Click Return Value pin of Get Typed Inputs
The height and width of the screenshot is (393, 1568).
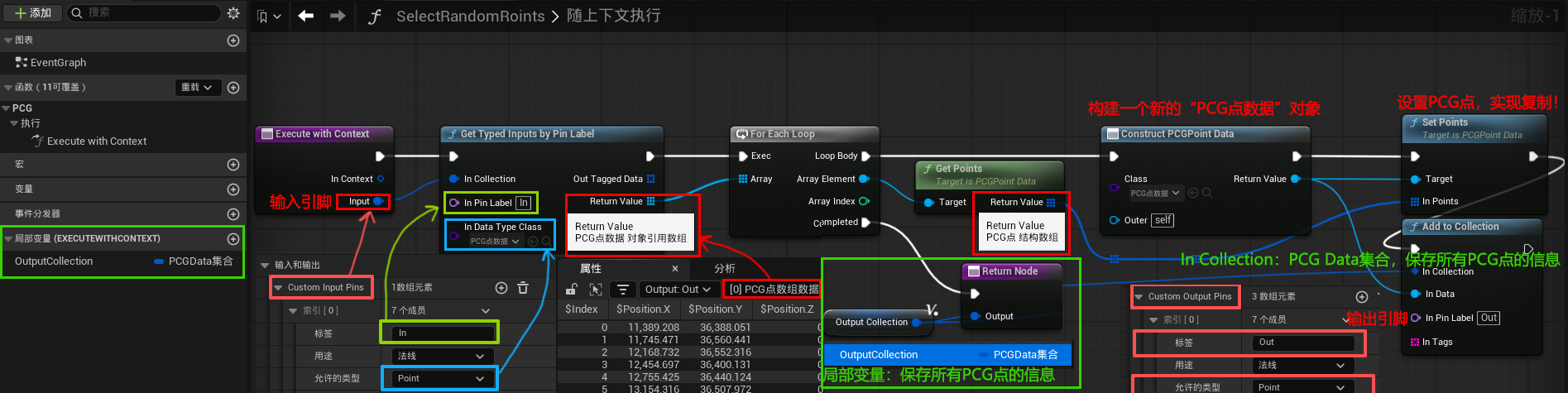coord(650,201)
